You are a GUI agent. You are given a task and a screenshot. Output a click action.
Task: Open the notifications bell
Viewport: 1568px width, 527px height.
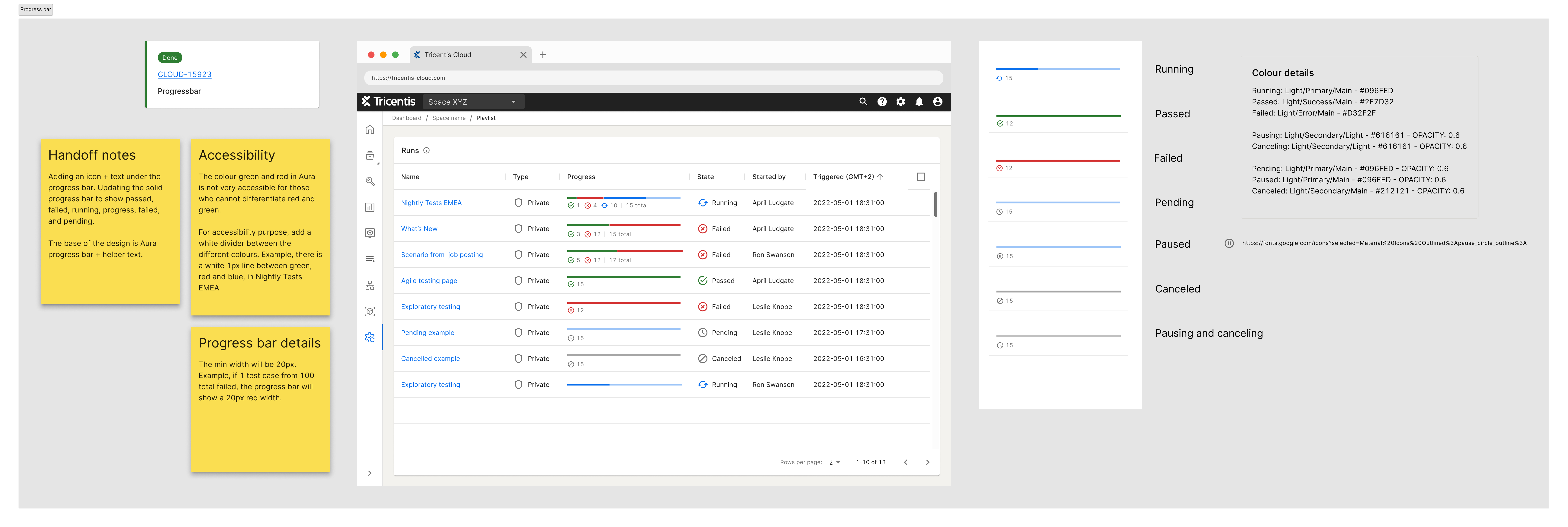(x=919, y=102)
